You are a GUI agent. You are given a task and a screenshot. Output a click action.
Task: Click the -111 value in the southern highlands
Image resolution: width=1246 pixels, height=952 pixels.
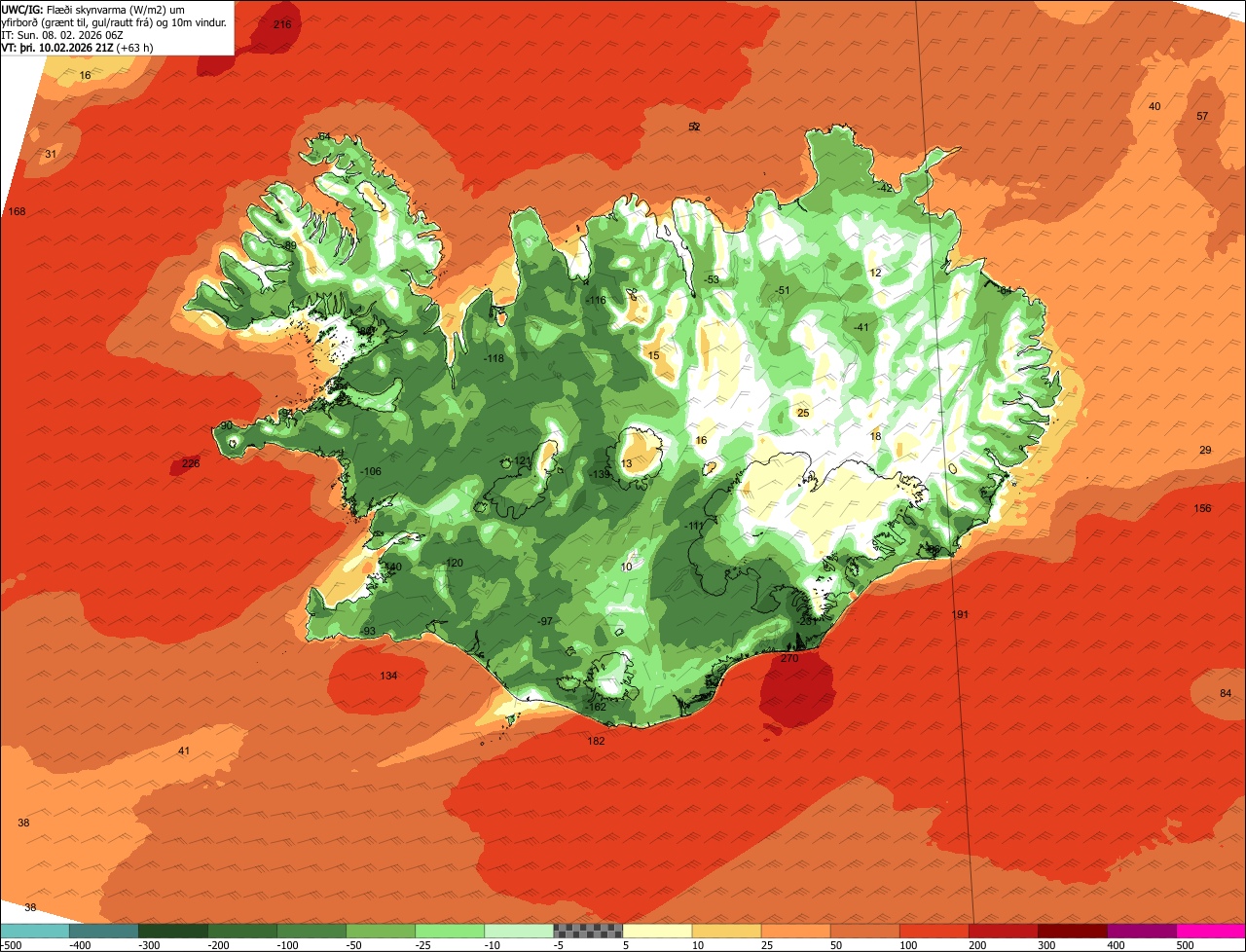[694, 526]
